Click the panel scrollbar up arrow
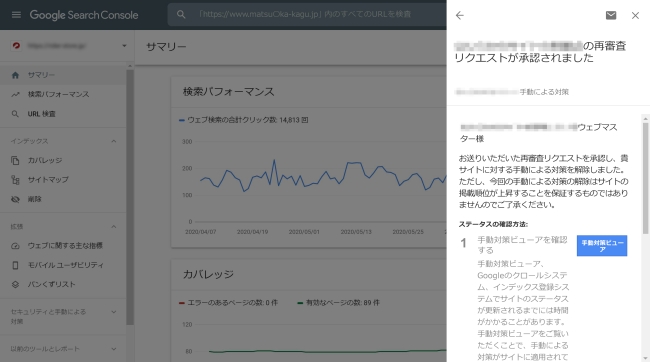 click(645, 119)
